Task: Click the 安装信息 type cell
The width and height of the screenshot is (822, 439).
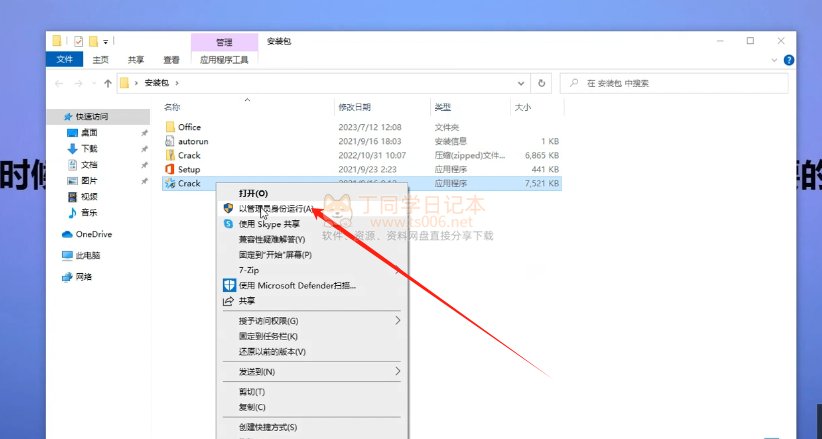Action: (x=450, y=141)
